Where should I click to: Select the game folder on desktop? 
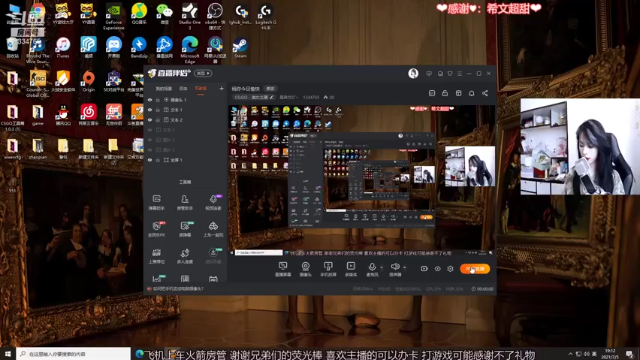pyautogui.click(x=38, y=115)
